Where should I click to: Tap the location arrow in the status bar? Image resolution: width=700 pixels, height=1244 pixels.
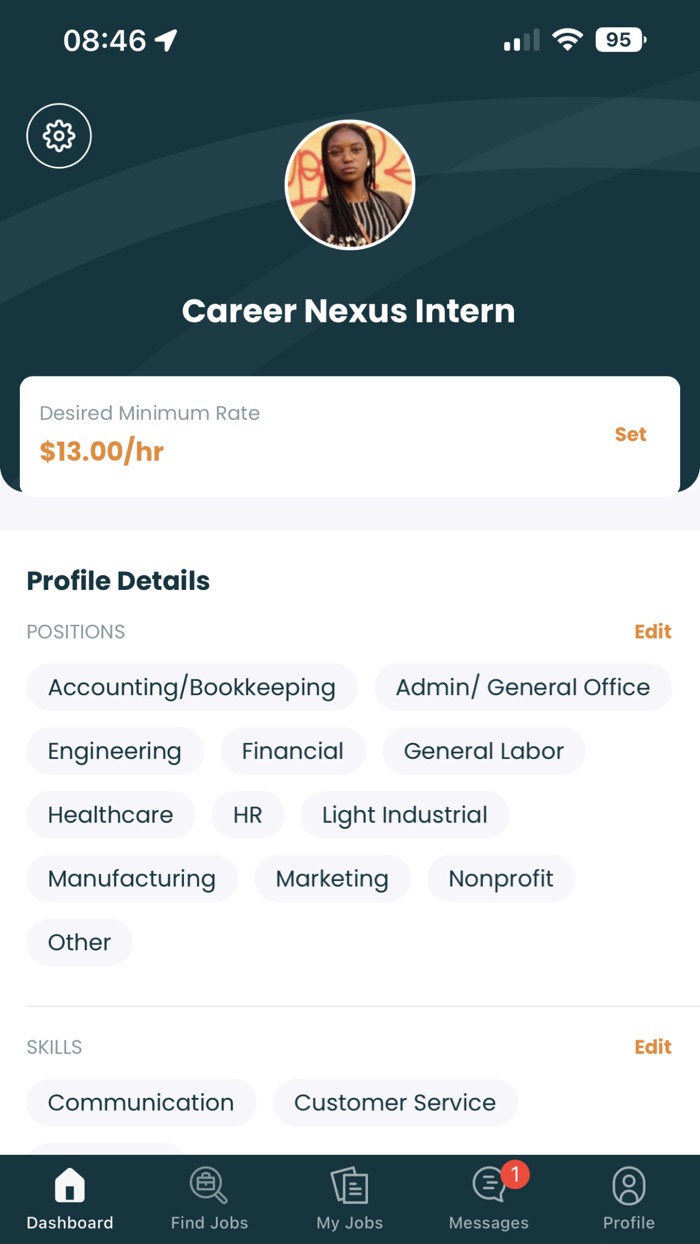pyautogui.click(x=167, y=38)
